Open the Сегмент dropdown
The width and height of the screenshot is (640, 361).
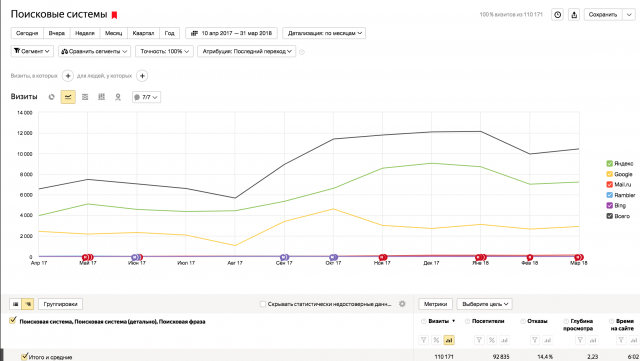click(x=32, y=51)
